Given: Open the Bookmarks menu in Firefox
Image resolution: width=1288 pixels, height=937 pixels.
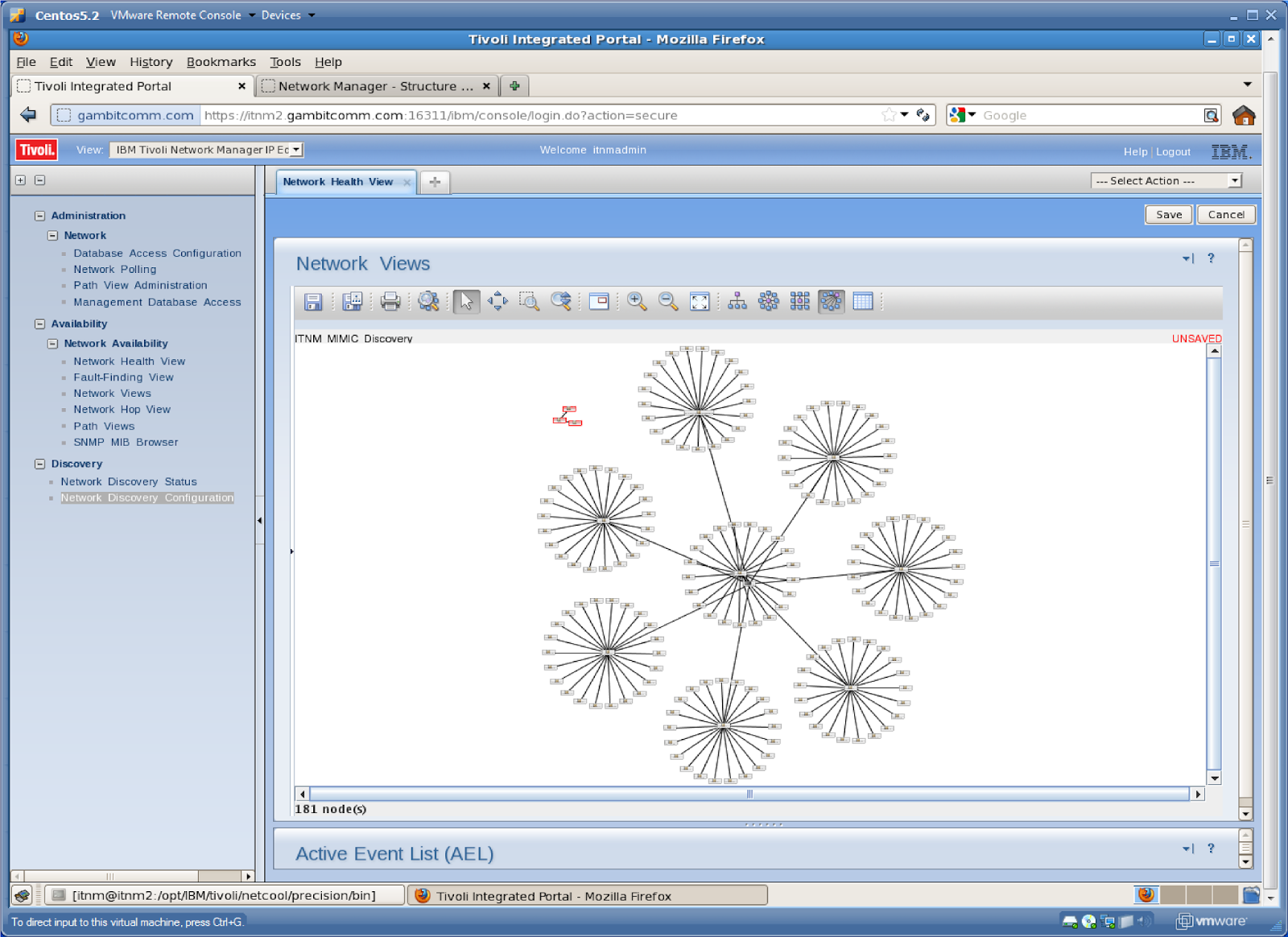Looking at the screenshot, I should point(221,61).
